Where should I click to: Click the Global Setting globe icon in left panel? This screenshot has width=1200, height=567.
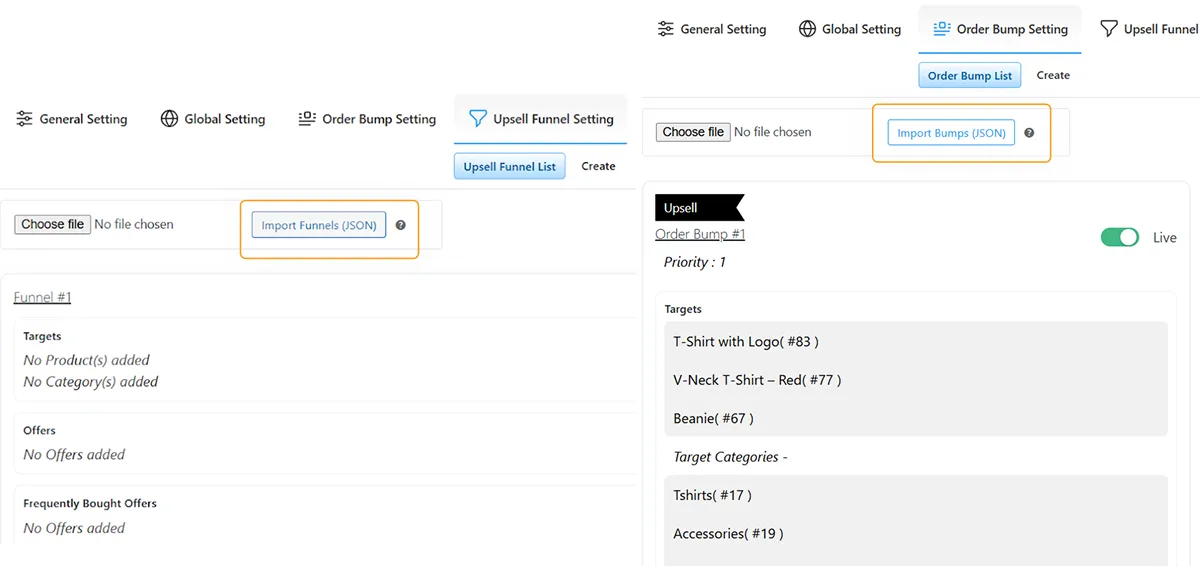(x=169, y=119)
